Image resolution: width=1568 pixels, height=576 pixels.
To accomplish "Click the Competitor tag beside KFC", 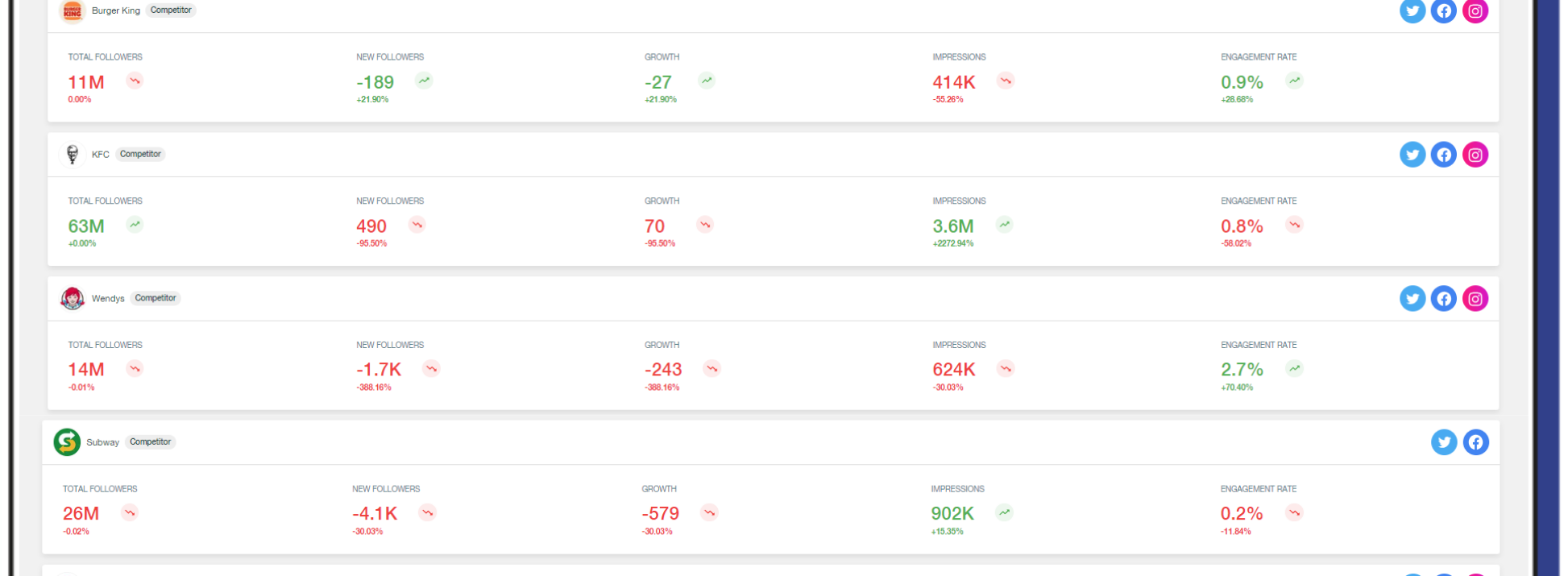I will coord(140,154).
